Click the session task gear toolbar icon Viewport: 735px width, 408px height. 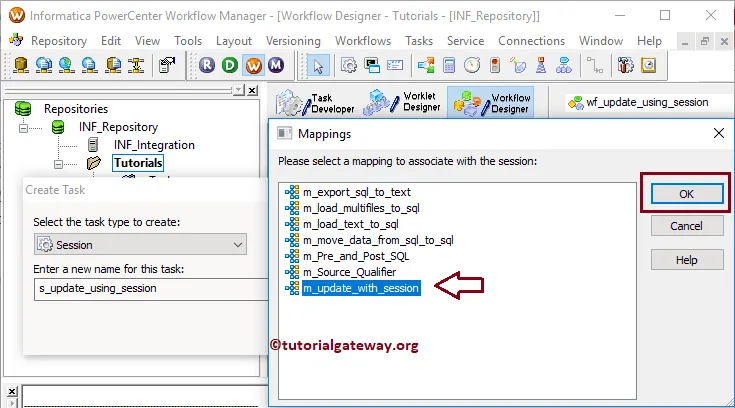(348, 65)
